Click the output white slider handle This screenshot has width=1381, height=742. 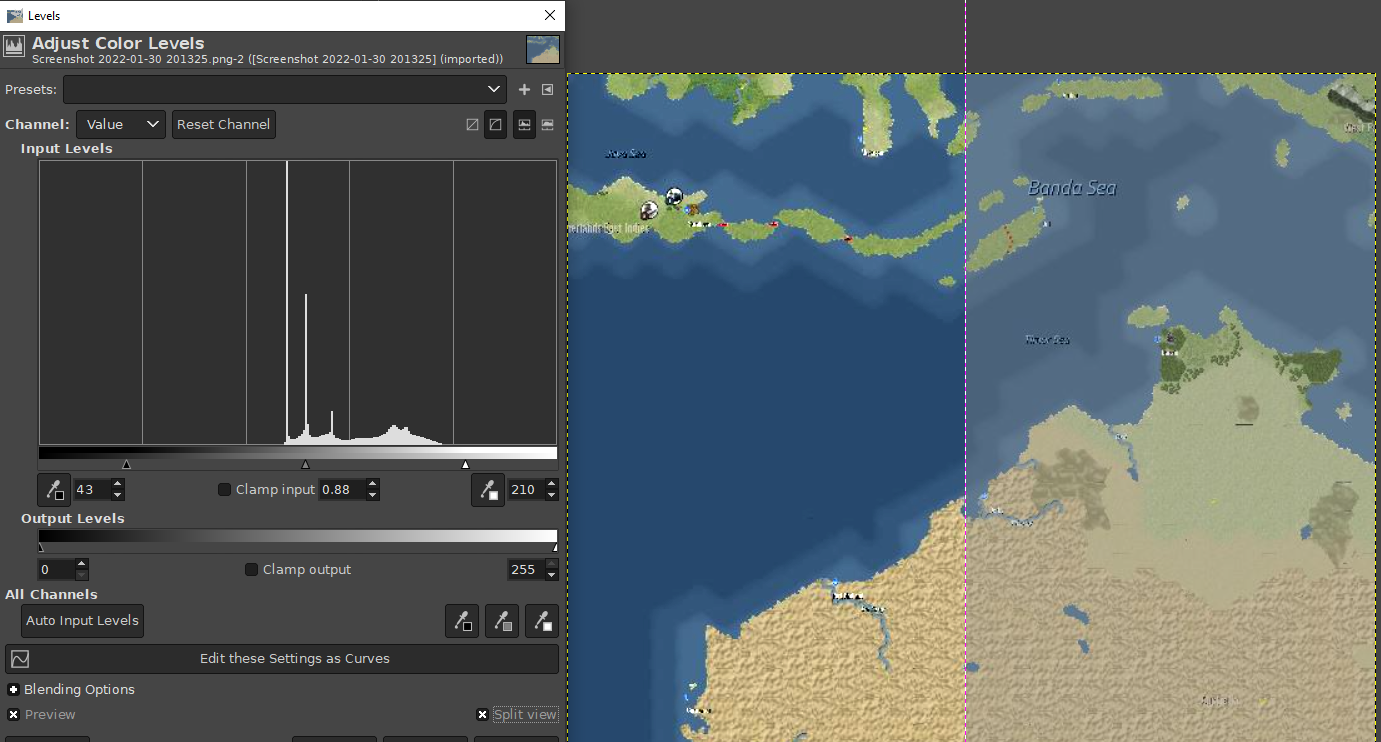[x=555, y=547]
